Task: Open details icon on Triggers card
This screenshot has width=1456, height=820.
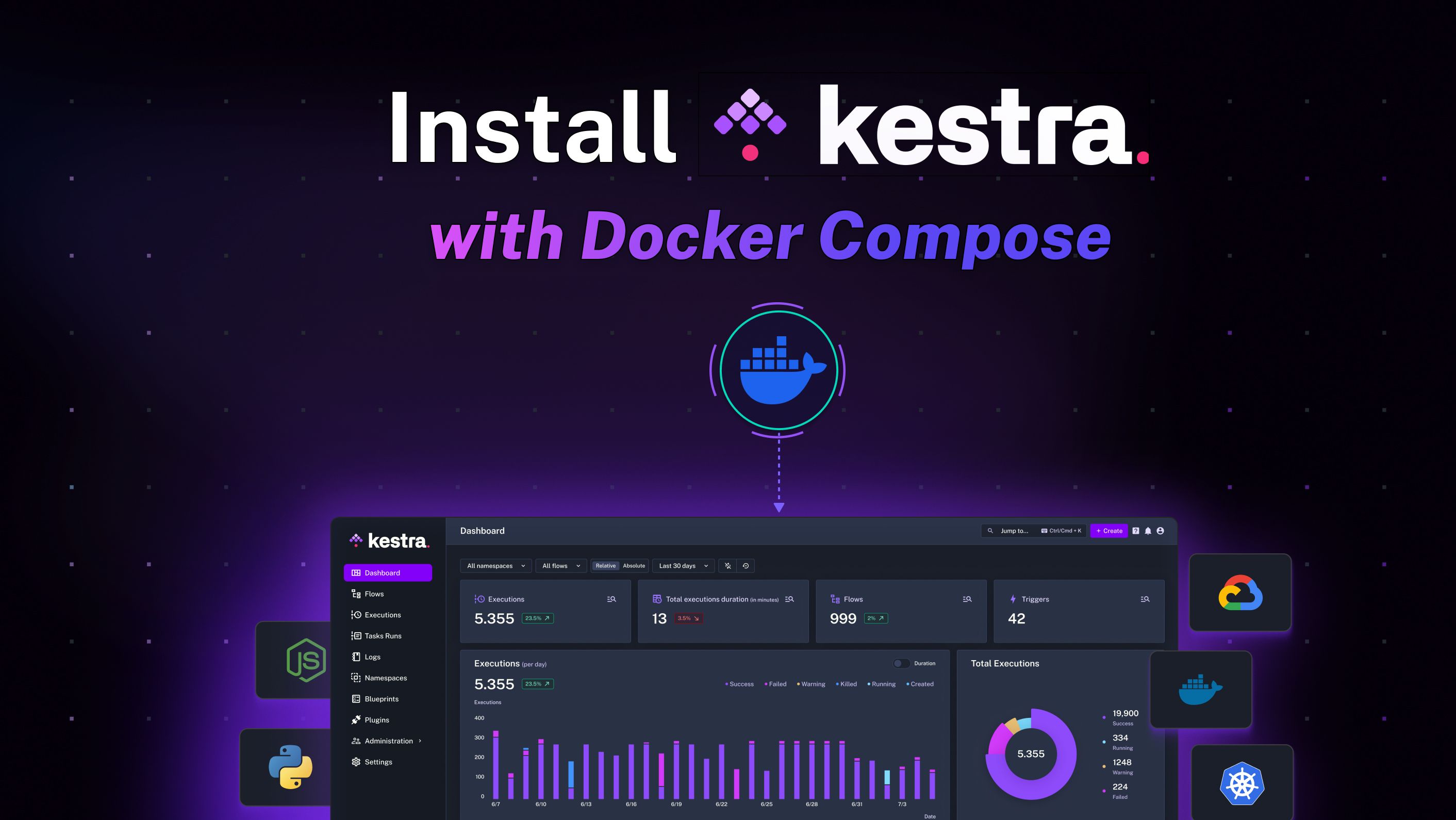Action: [1145, 599]
